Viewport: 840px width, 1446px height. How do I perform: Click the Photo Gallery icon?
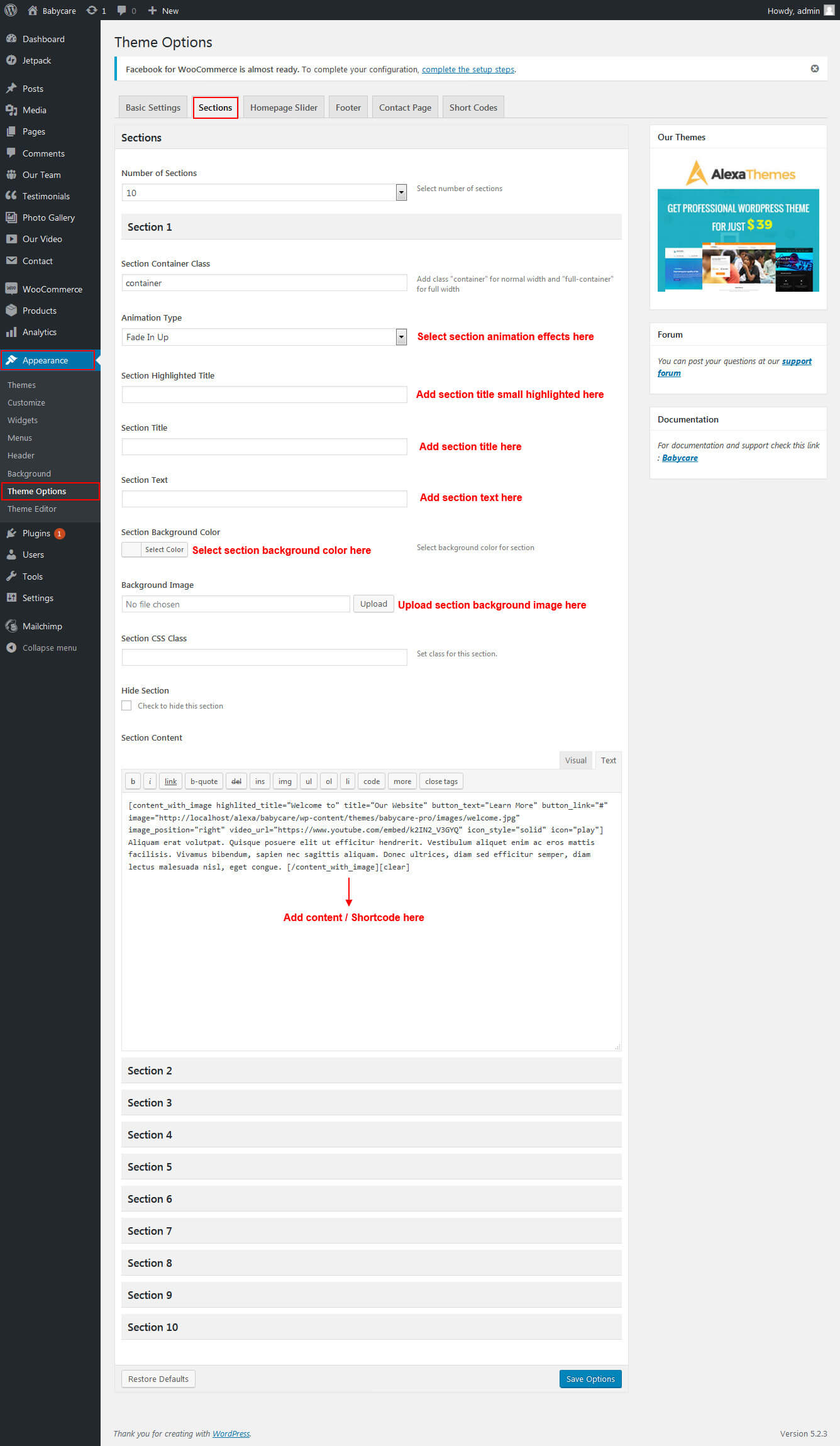tap(11, 218)
